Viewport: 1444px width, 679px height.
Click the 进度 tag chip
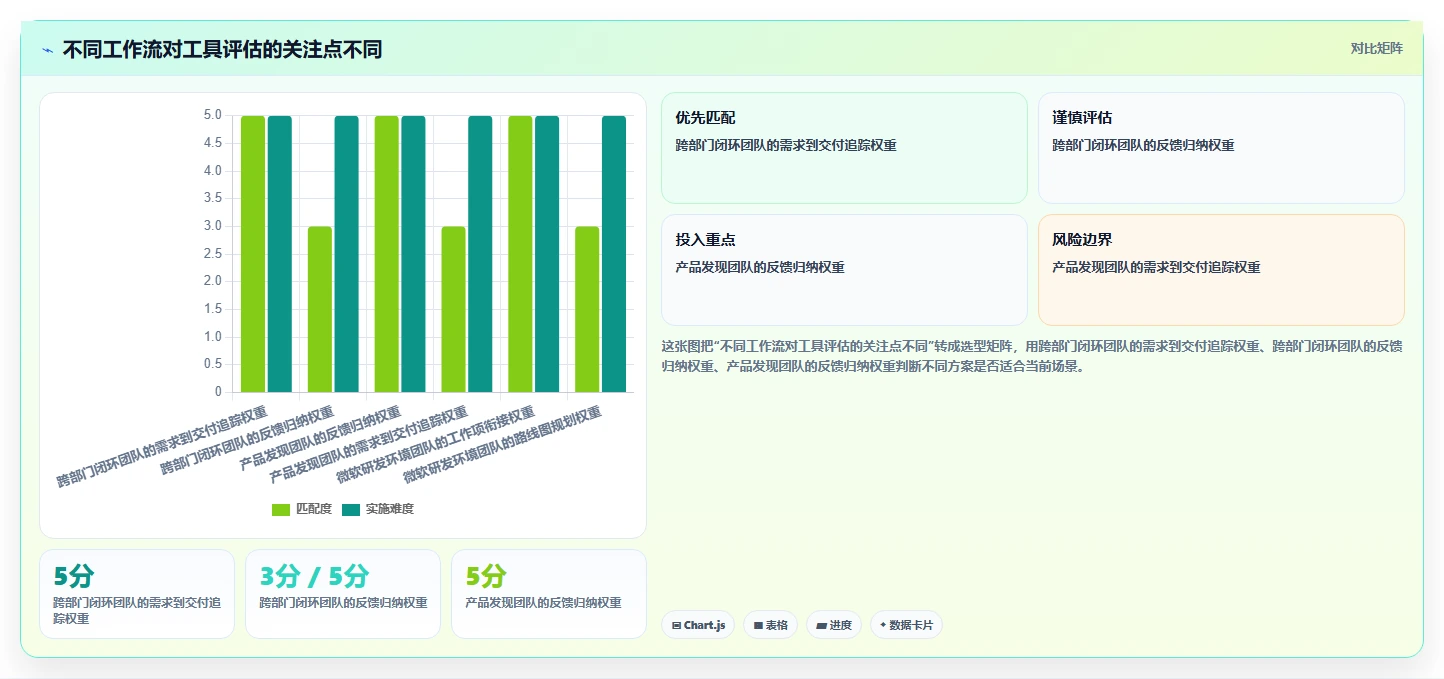(x=834, y=625)
